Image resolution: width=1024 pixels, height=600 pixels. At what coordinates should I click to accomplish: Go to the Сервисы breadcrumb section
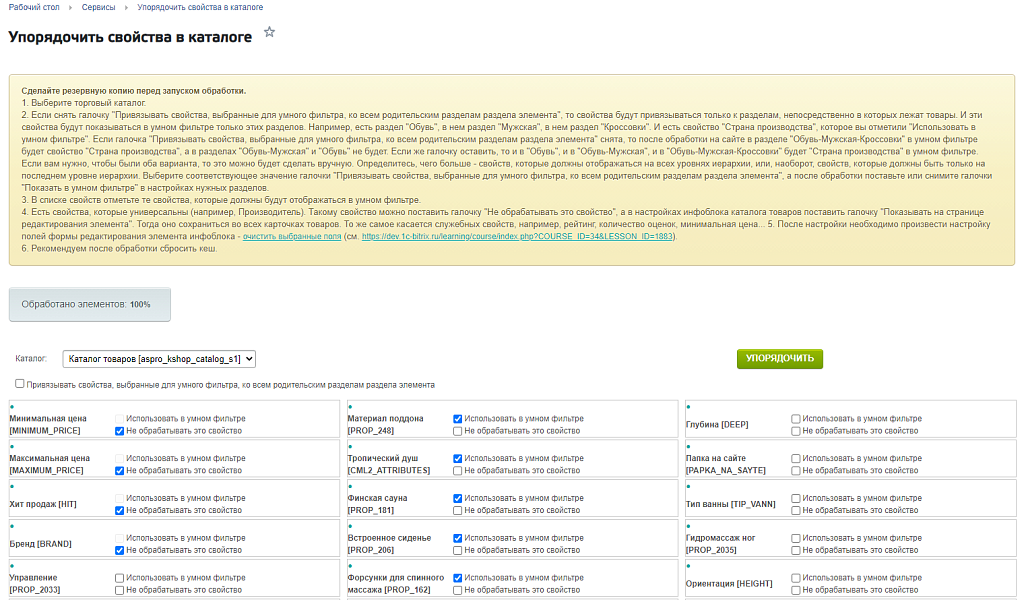point(98,7)
